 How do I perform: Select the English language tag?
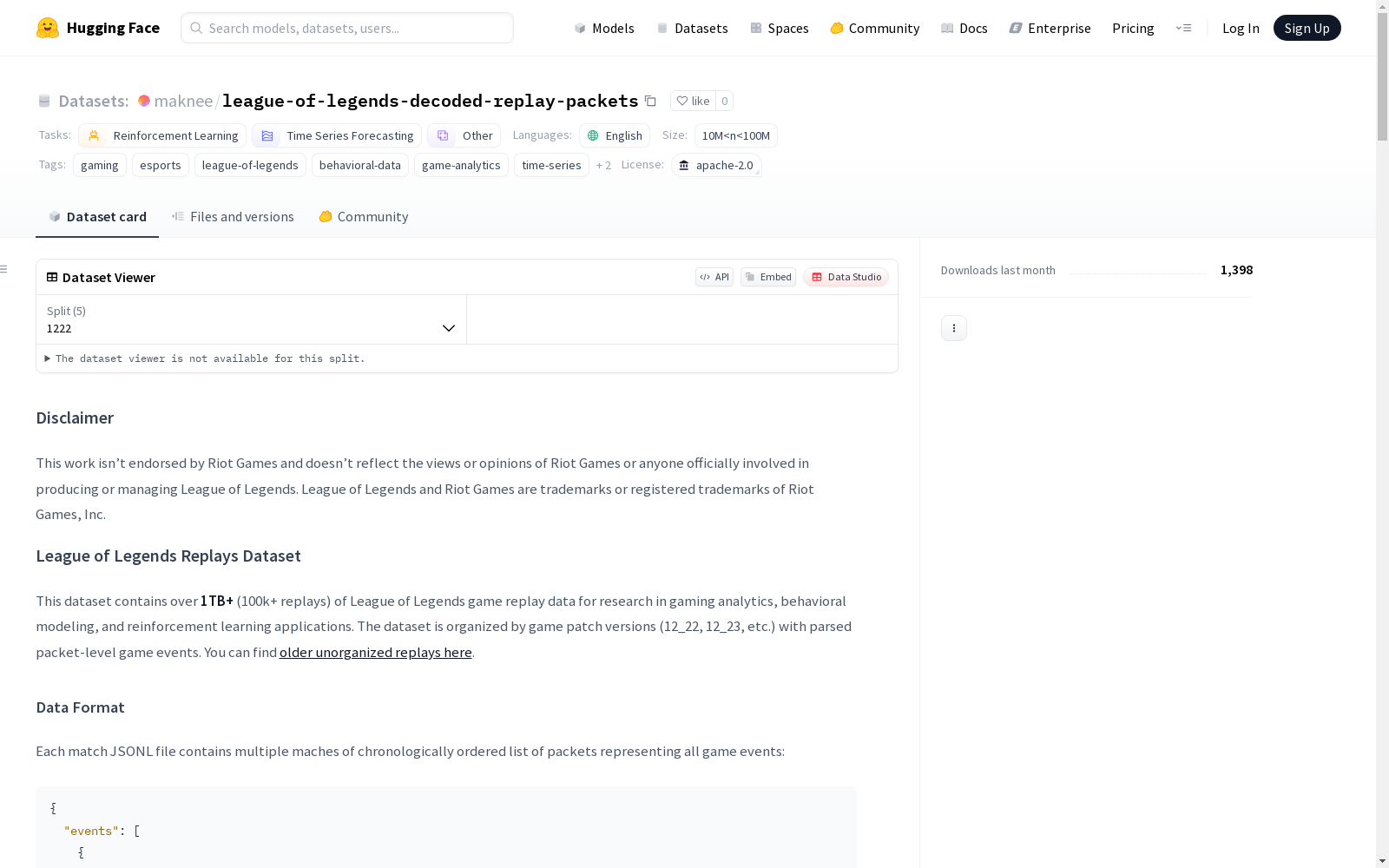615,135
